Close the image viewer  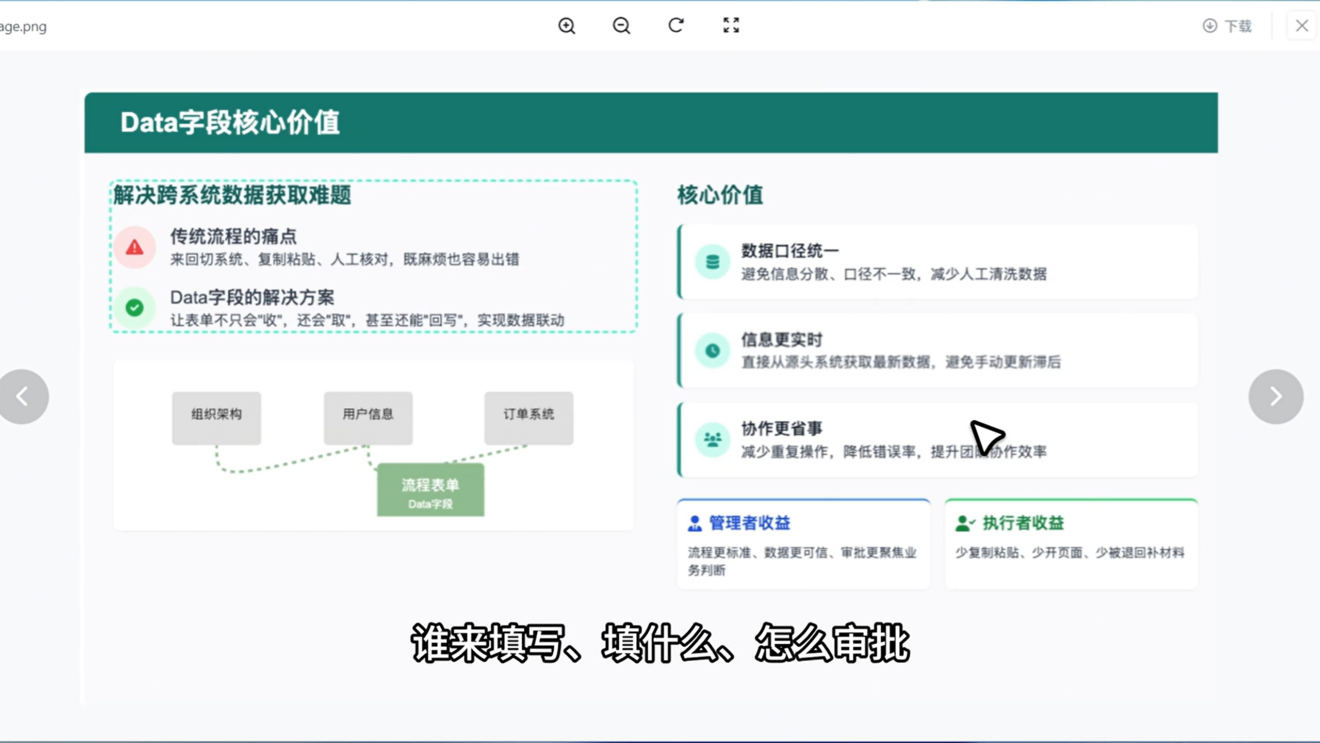pos(1302,26)
